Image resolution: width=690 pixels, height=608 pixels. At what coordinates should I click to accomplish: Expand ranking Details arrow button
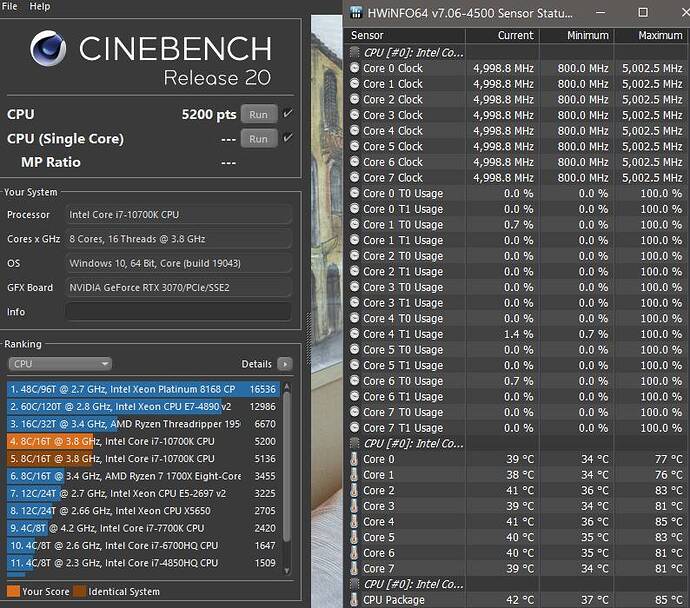click(285, 364)
